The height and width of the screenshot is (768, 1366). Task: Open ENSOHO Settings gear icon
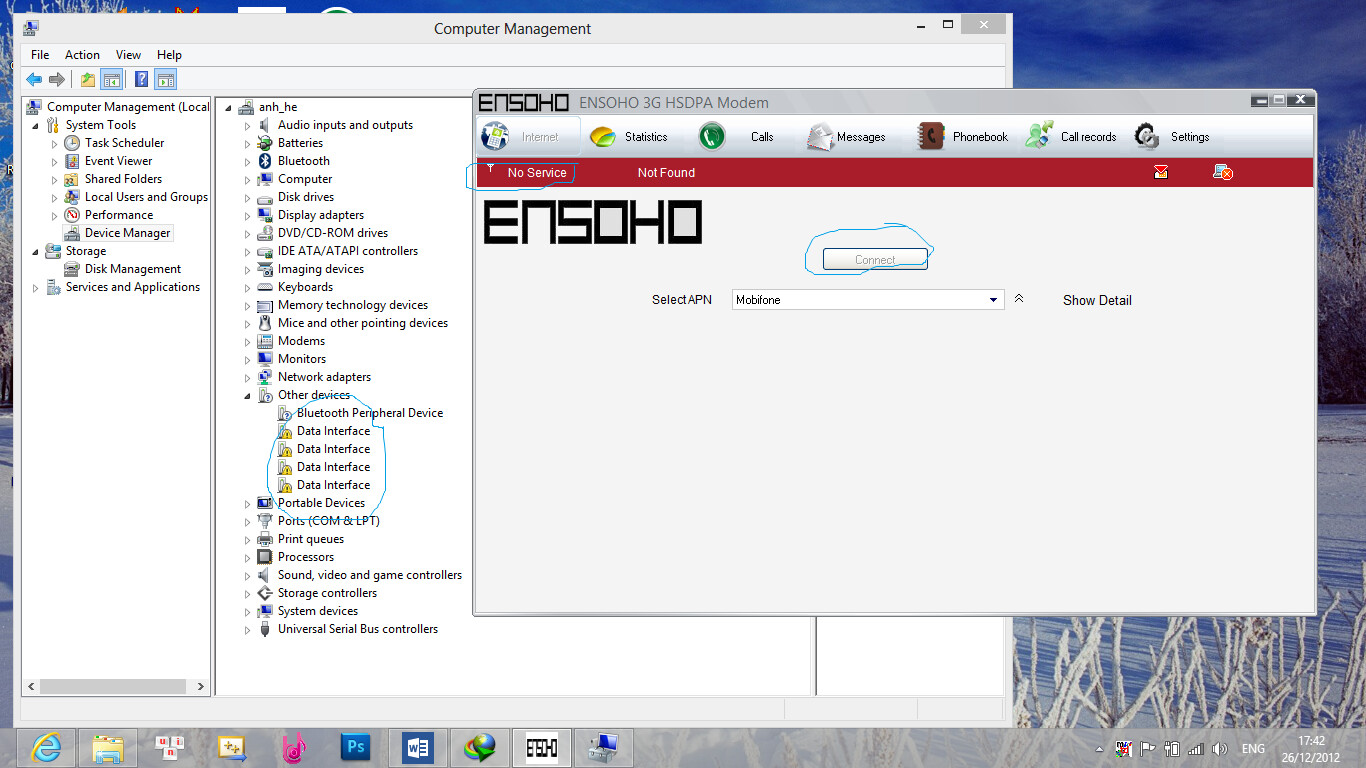click(x=1147, y=137)
